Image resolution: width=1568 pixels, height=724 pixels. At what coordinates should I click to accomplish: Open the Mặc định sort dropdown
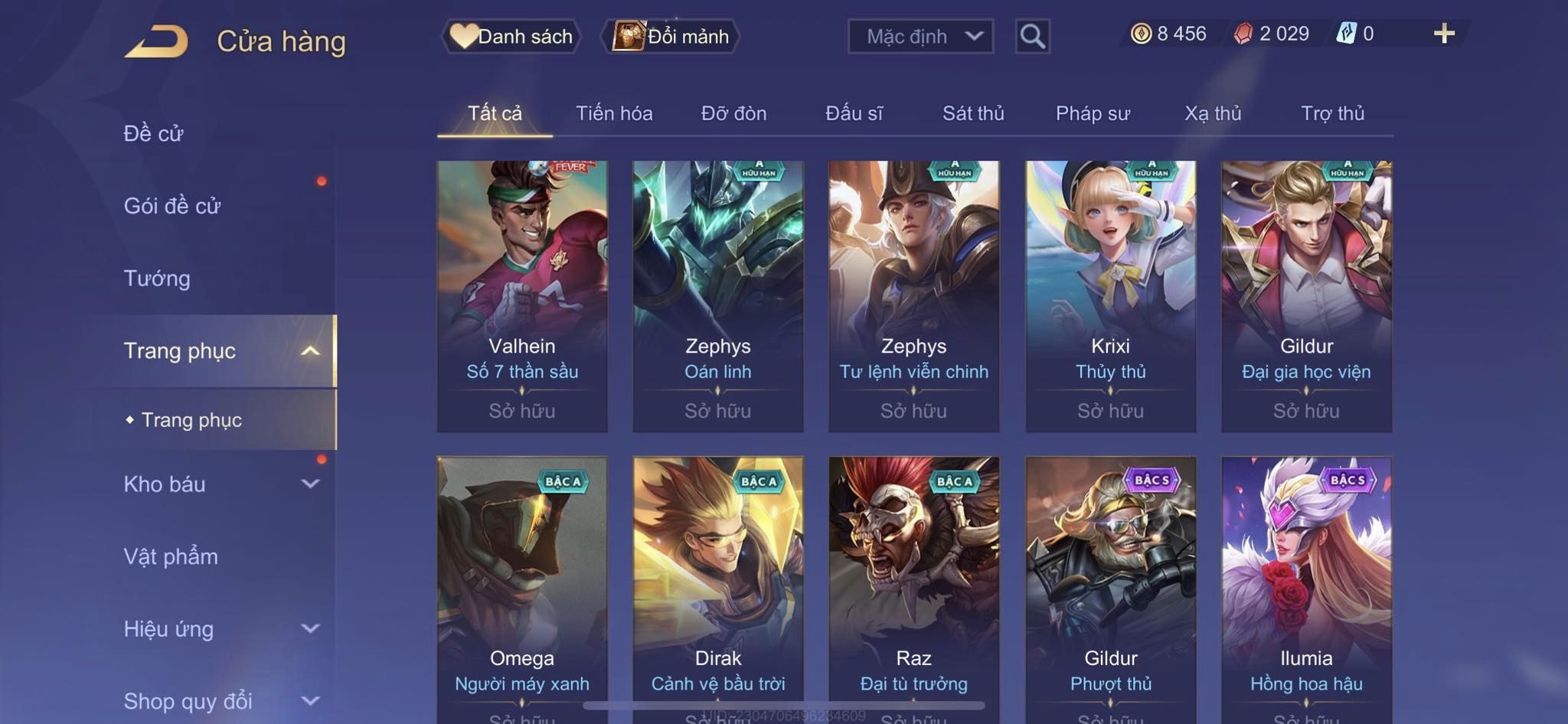[920, 36]
